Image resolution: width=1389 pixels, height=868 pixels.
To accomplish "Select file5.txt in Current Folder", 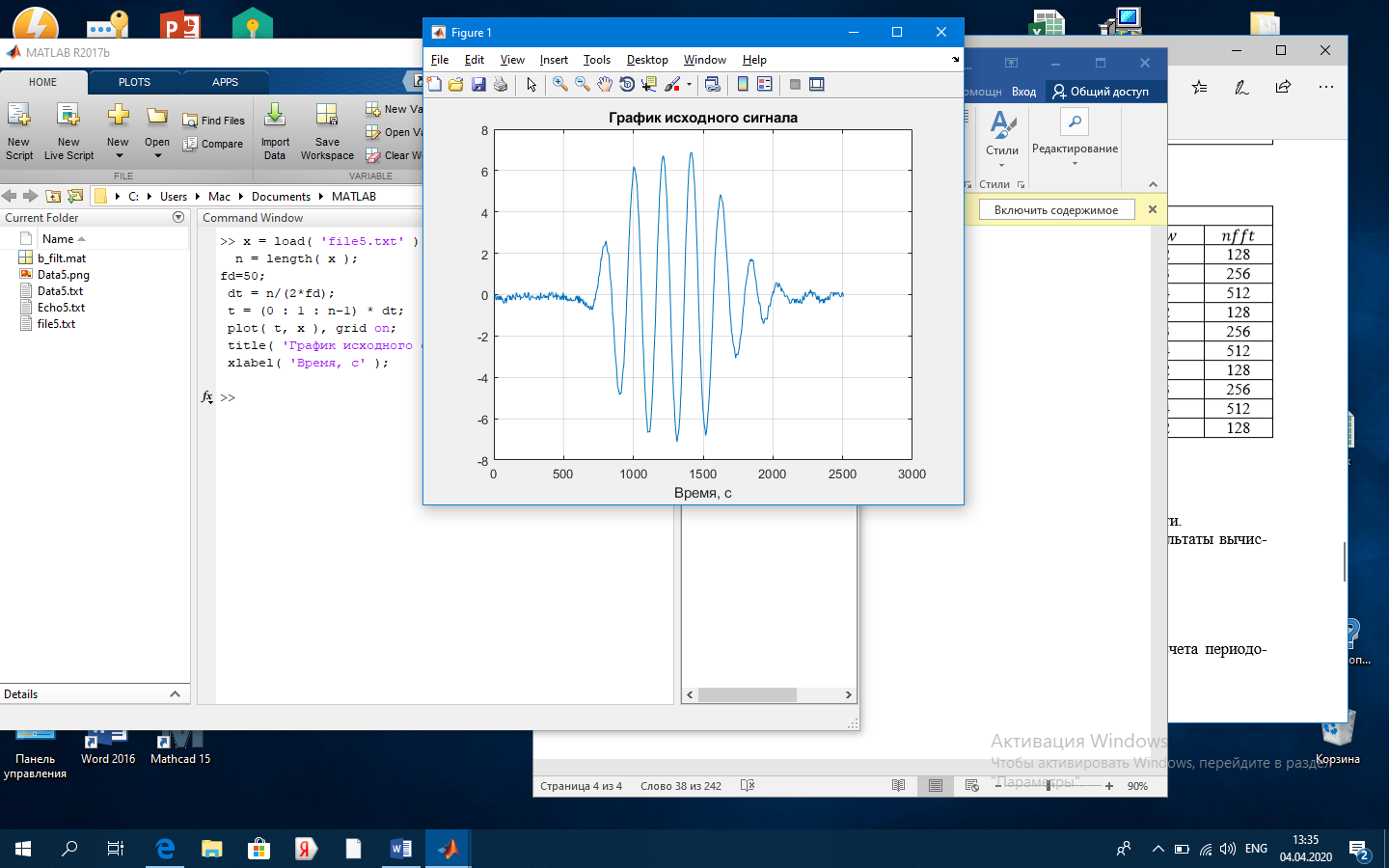I will tap(56, 324).
